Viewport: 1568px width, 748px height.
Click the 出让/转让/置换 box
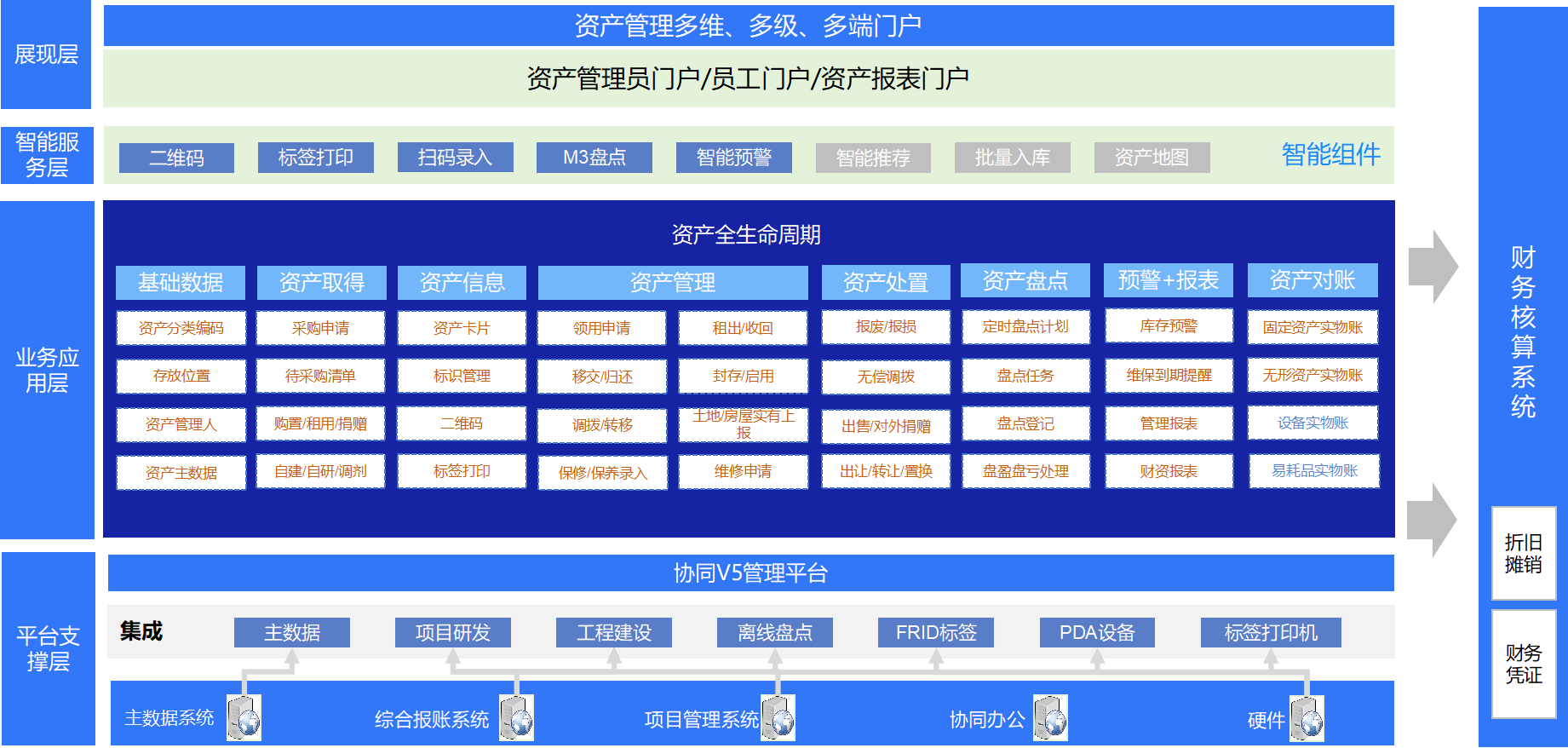tap(886, 471)
